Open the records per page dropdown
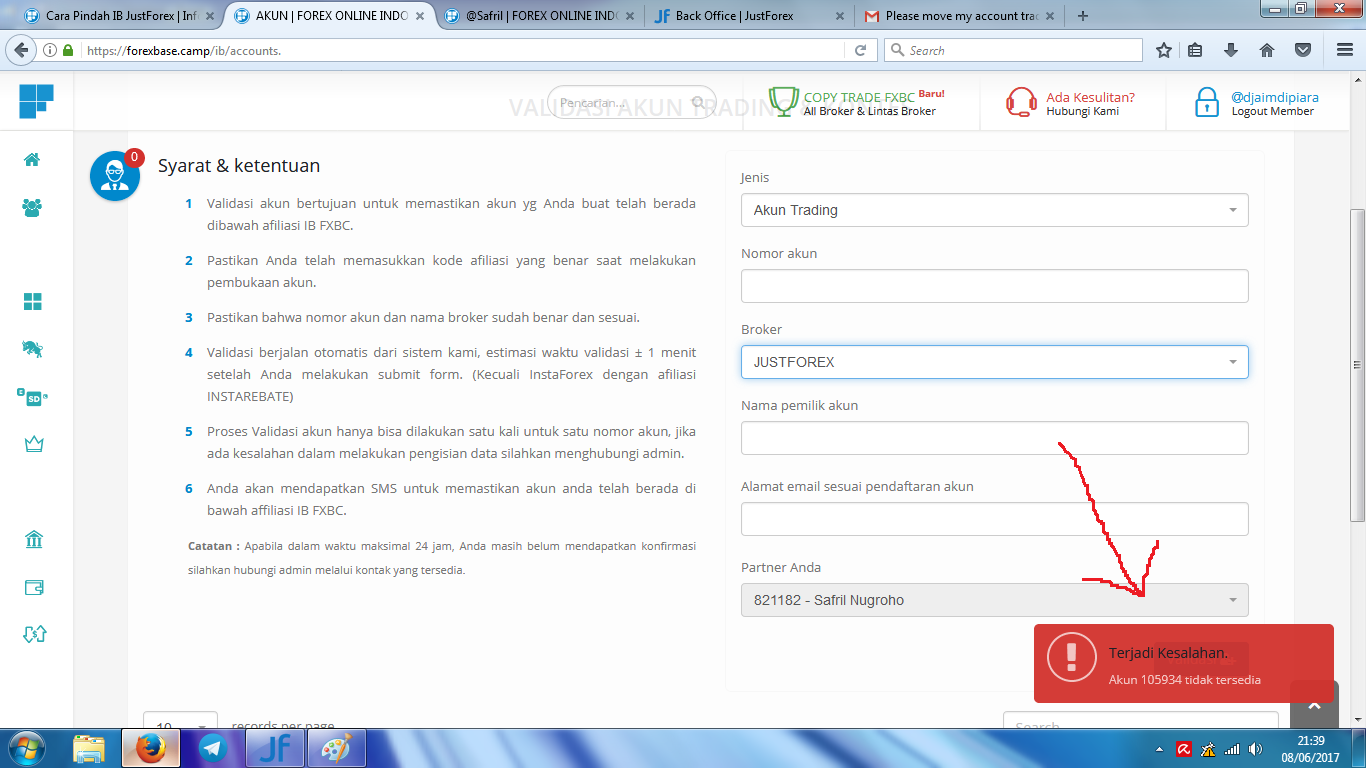The width and height of the screenshot is (1366, 768). (181, 725)
